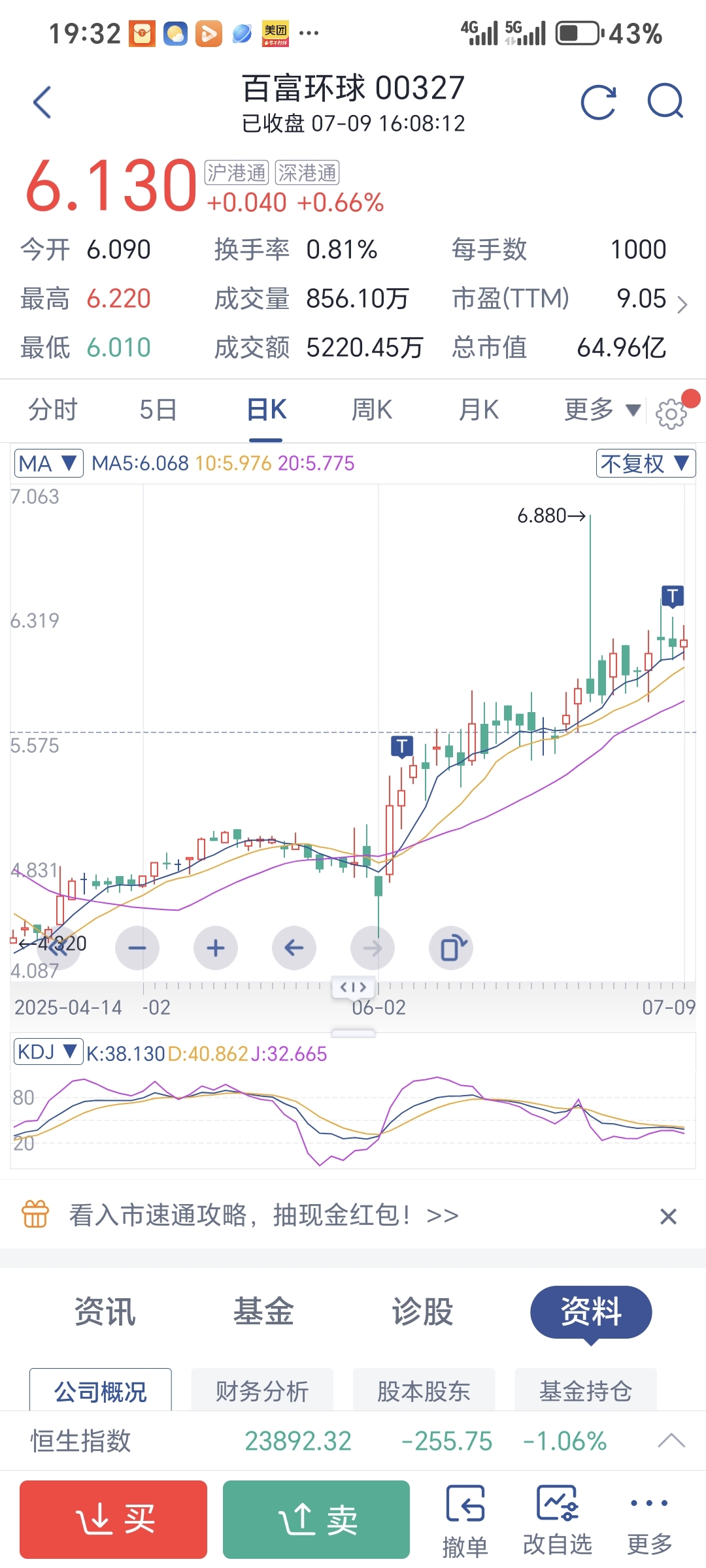Image resolution: width=706 pixels, height=1568 pixels.
Task: Tap the back arrow icon
Action: coord(42,103)
